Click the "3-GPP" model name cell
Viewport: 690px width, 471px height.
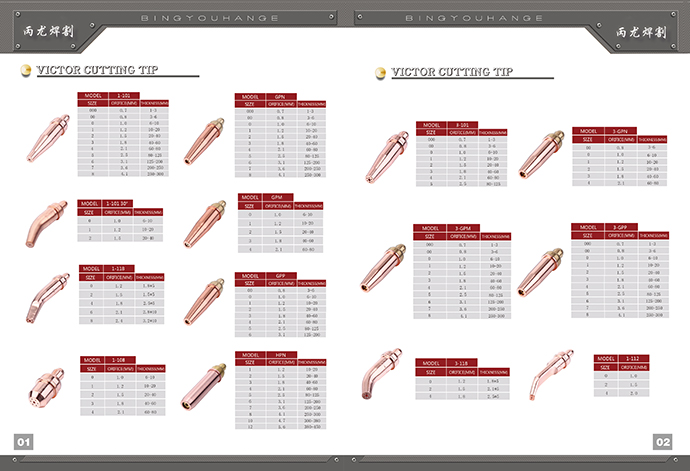click(x=621, y=227)
